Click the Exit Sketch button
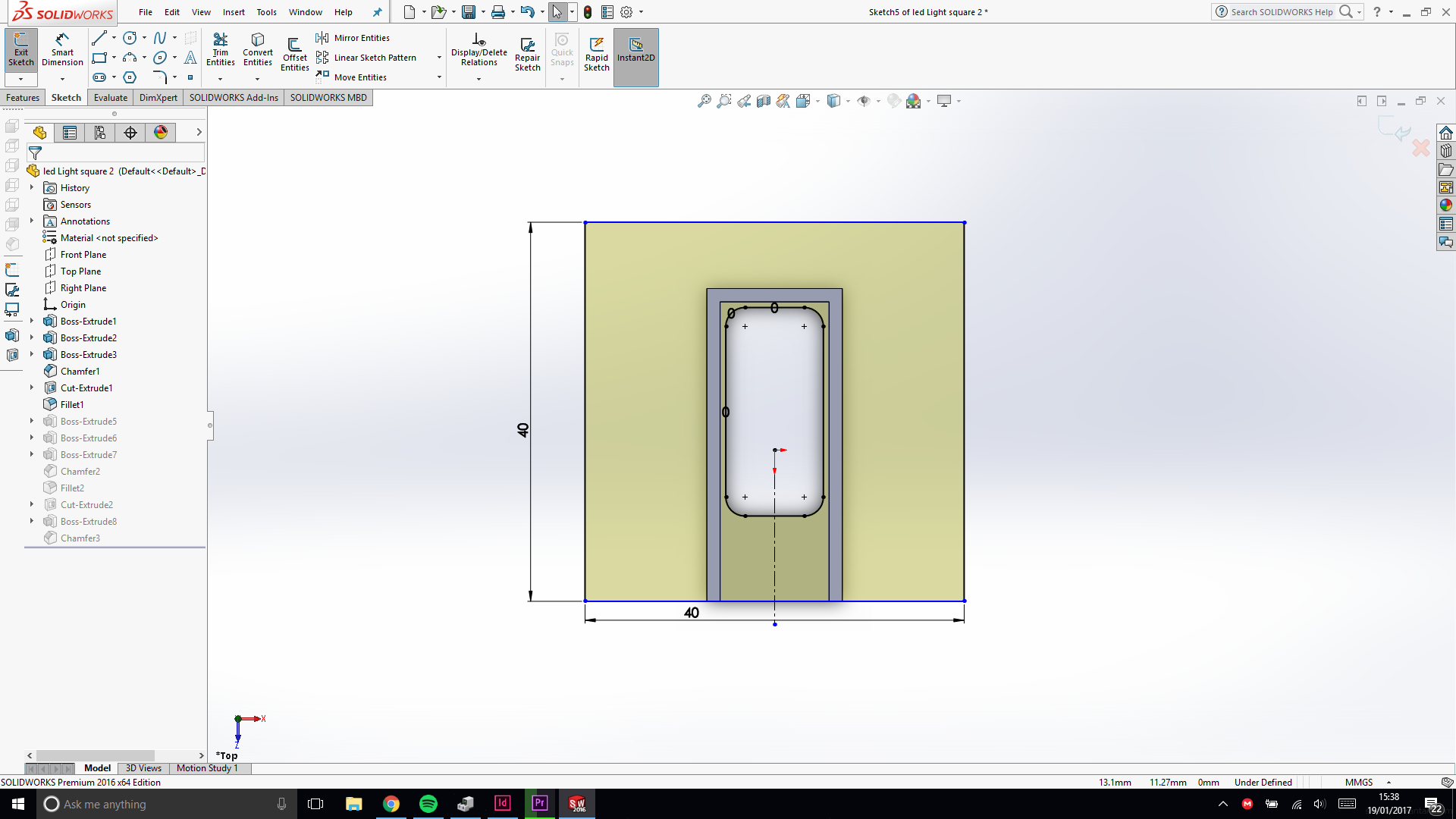This screenshot has width=1456, height=819. coord(20,50)
